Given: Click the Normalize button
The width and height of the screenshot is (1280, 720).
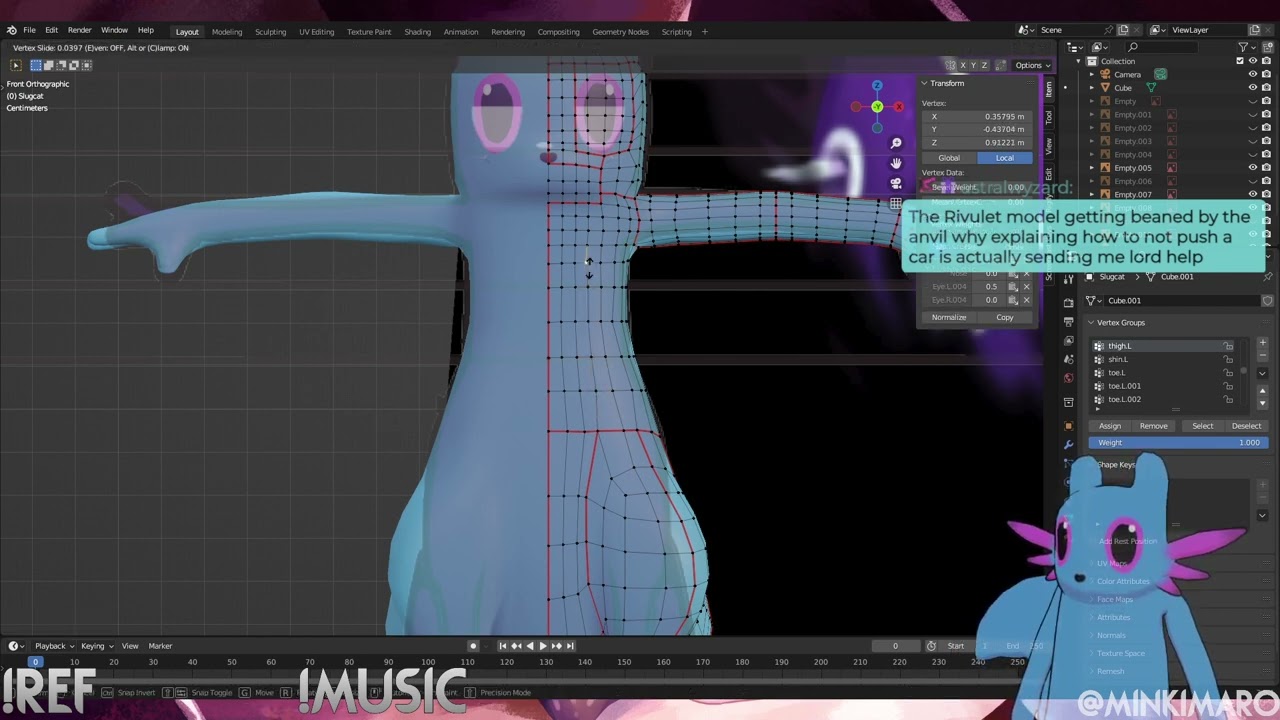Looking at the screenshot, I should (x=949, y=317).
